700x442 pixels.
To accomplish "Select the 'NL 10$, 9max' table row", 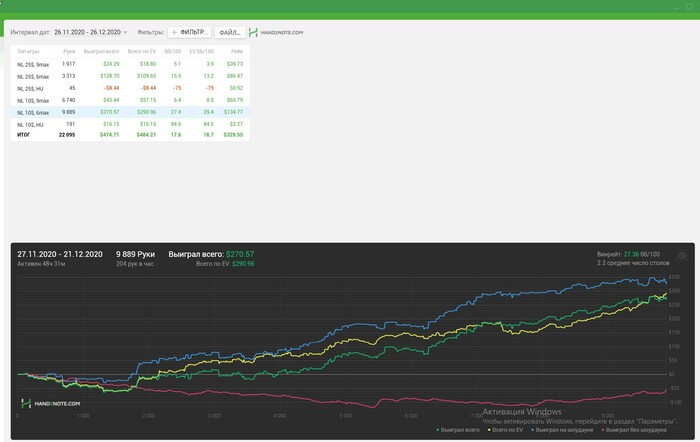I will point(130,100).
